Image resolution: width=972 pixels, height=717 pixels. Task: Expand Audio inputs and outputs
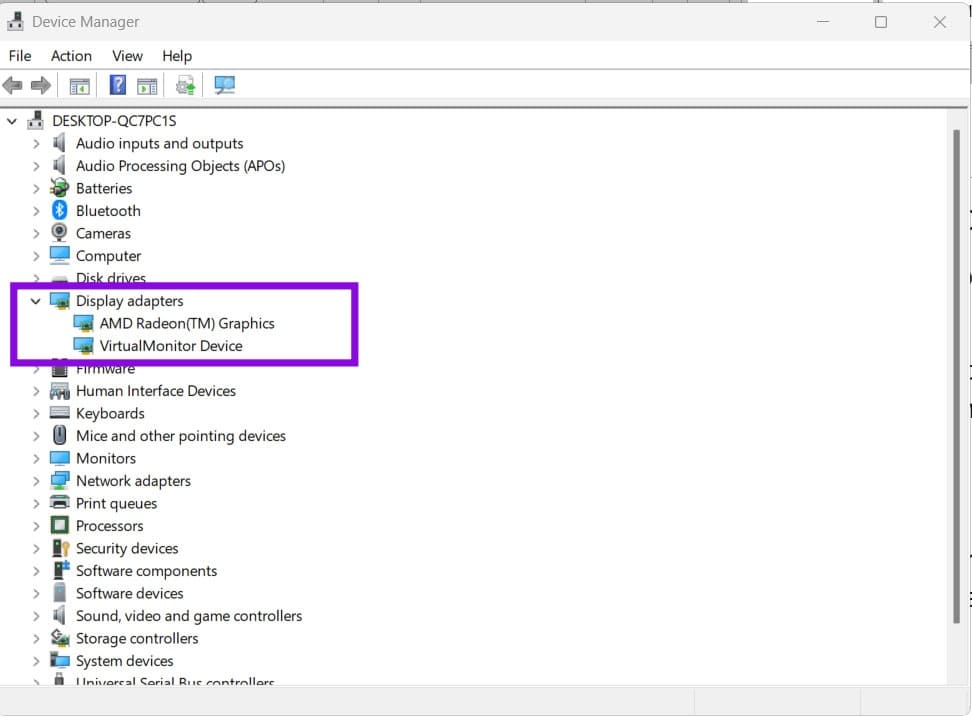pos(36,143)
